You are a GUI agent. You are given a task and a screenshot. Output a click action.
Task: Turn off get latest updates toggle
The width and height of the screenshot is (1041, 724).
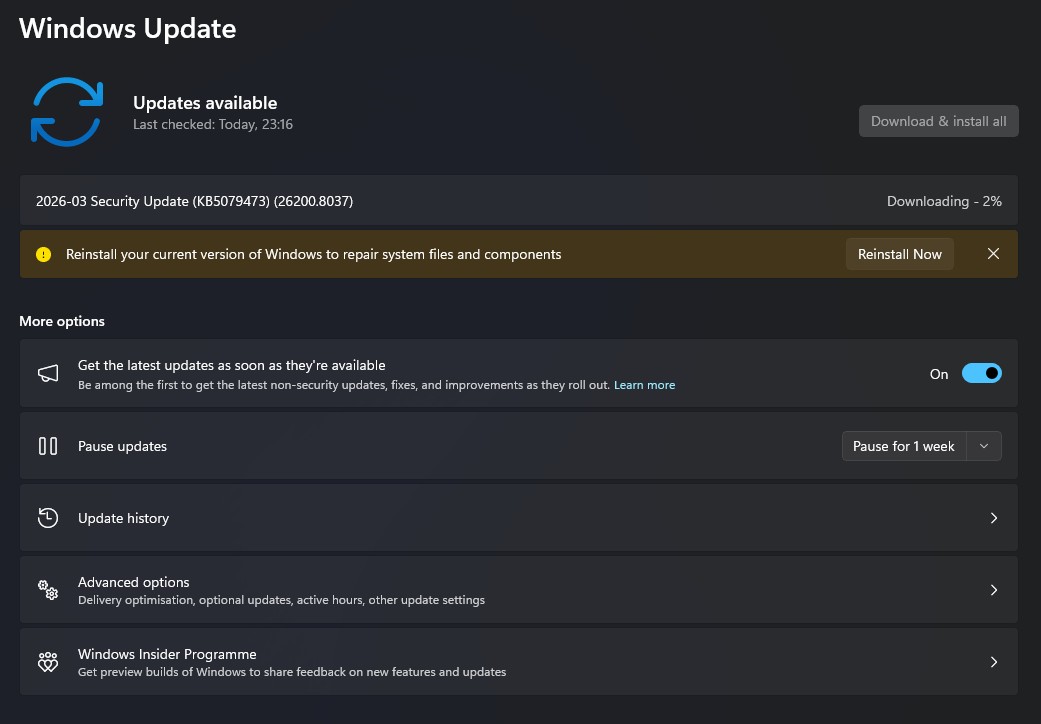981,374
